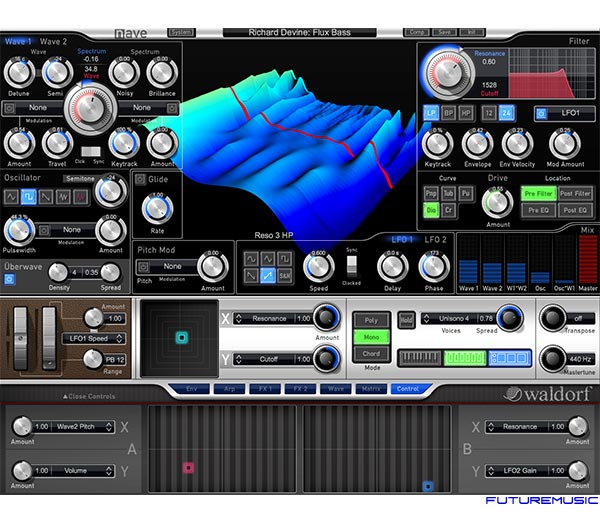This screenshot has height=525, width=600.
Task: Switch to the classic piano keyboard icon
Action: point(420,359)
